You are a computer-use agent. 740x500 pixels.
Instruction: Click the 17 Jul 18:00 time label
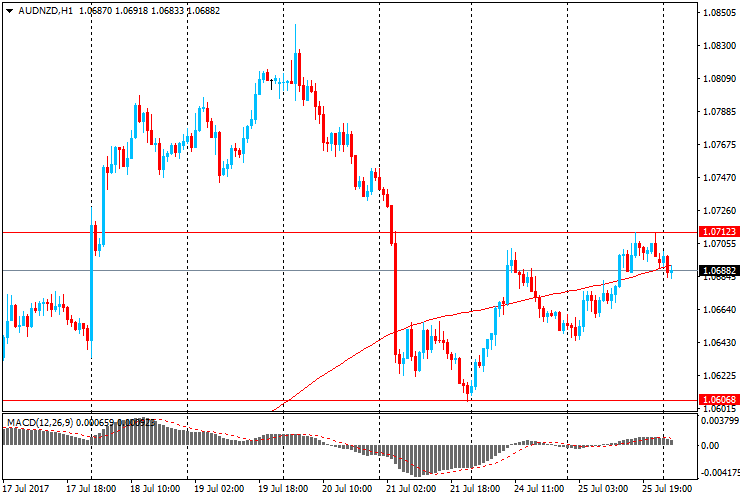[x=91, y=488]
